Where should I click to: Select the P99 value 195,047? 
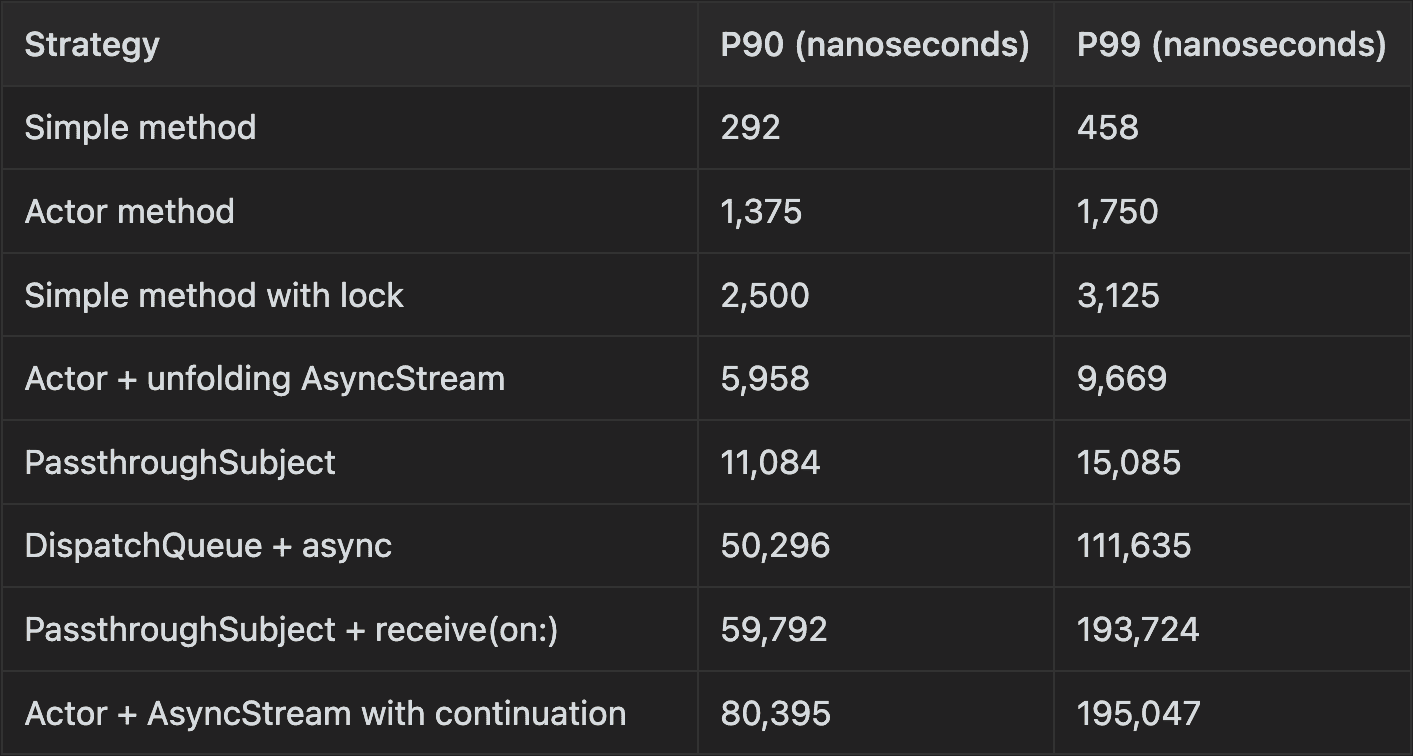coord(1139,714)
